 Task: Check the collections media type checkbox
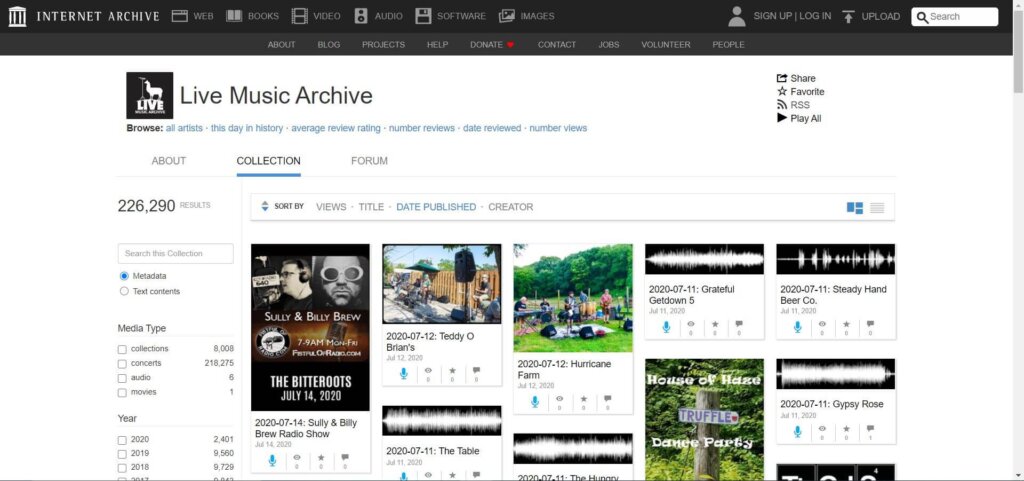(122, 349)
